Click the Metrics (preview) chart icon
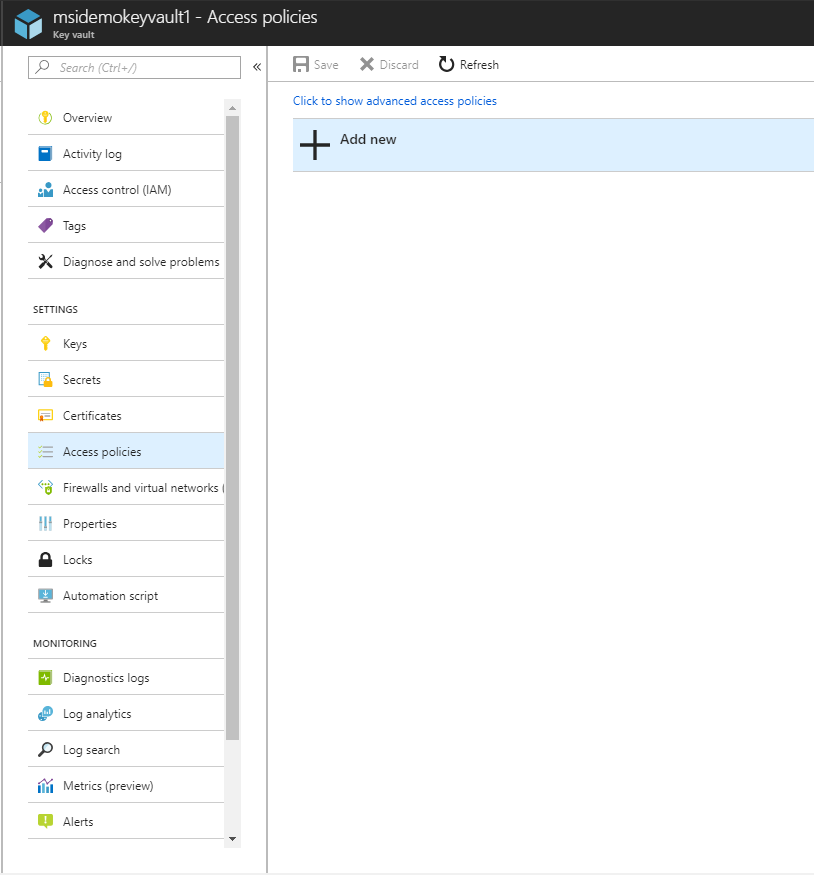This screenshot has height=875, width=814. coord(45,786)
